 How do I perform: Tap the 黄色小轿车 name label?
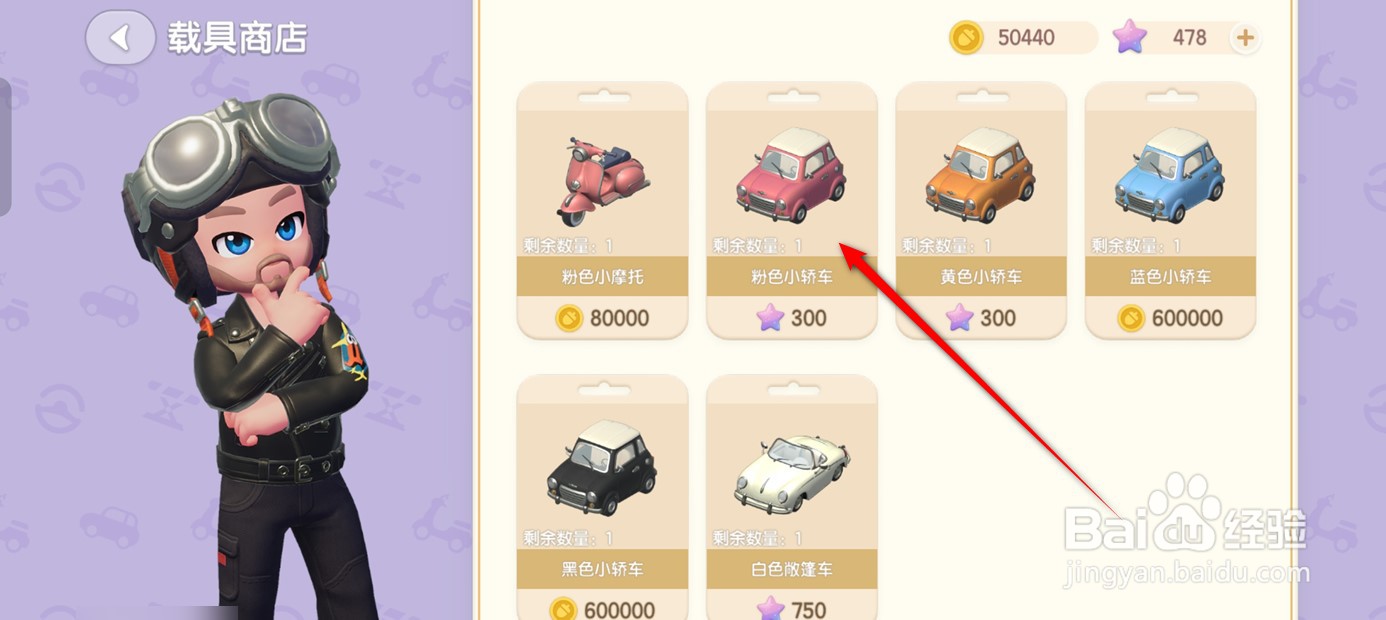coord(981,276)
